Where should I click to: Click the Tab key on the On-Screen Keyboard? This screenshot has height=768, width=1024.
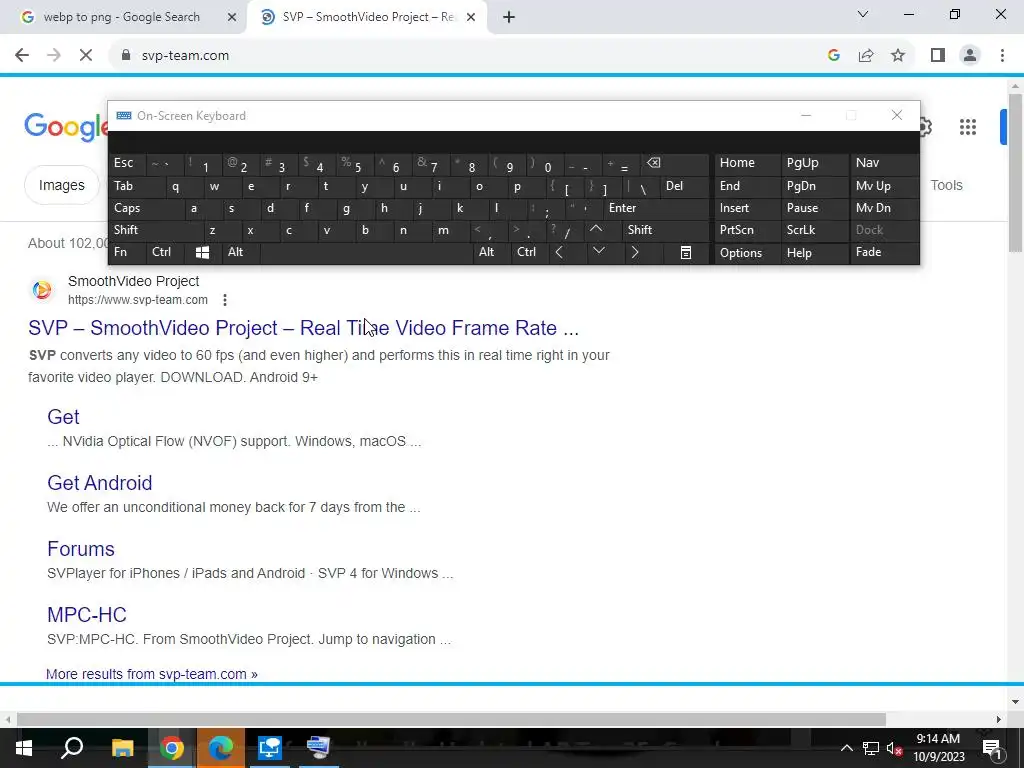point(136,186)
